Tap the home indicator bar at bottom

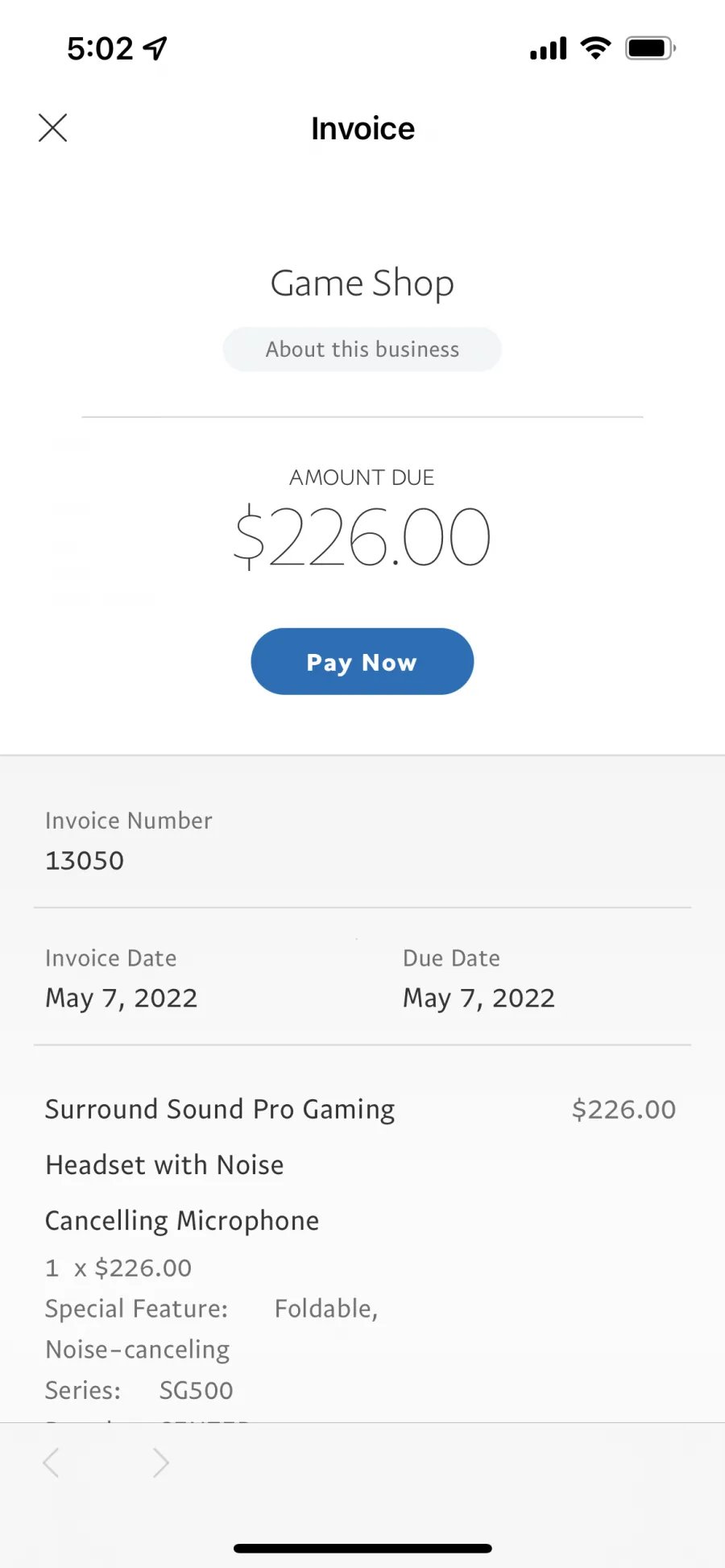tap(362, 1548)
